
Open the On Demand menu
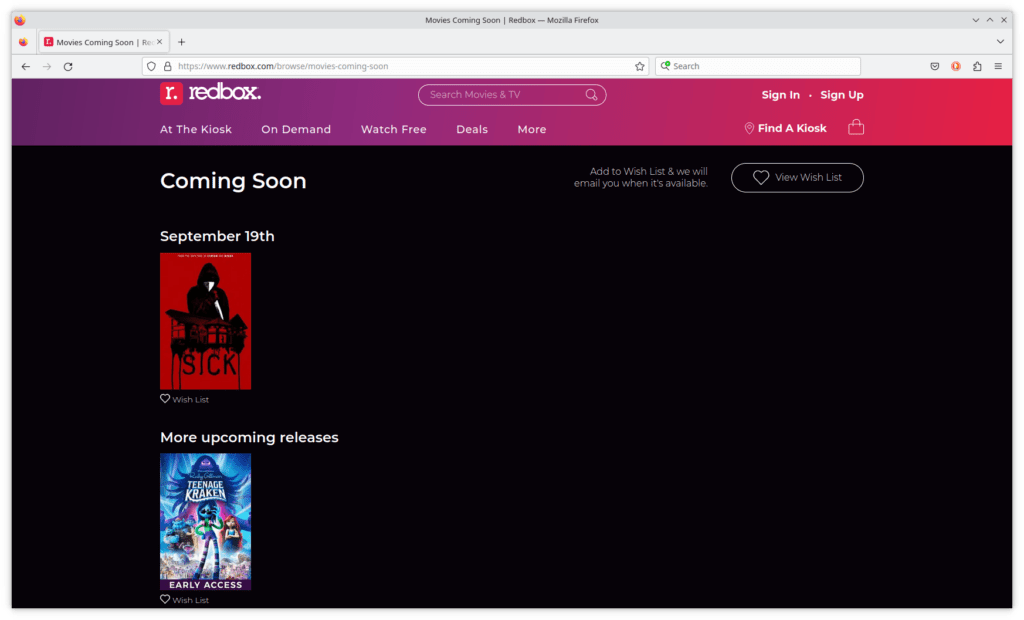(x=296, y=129)
